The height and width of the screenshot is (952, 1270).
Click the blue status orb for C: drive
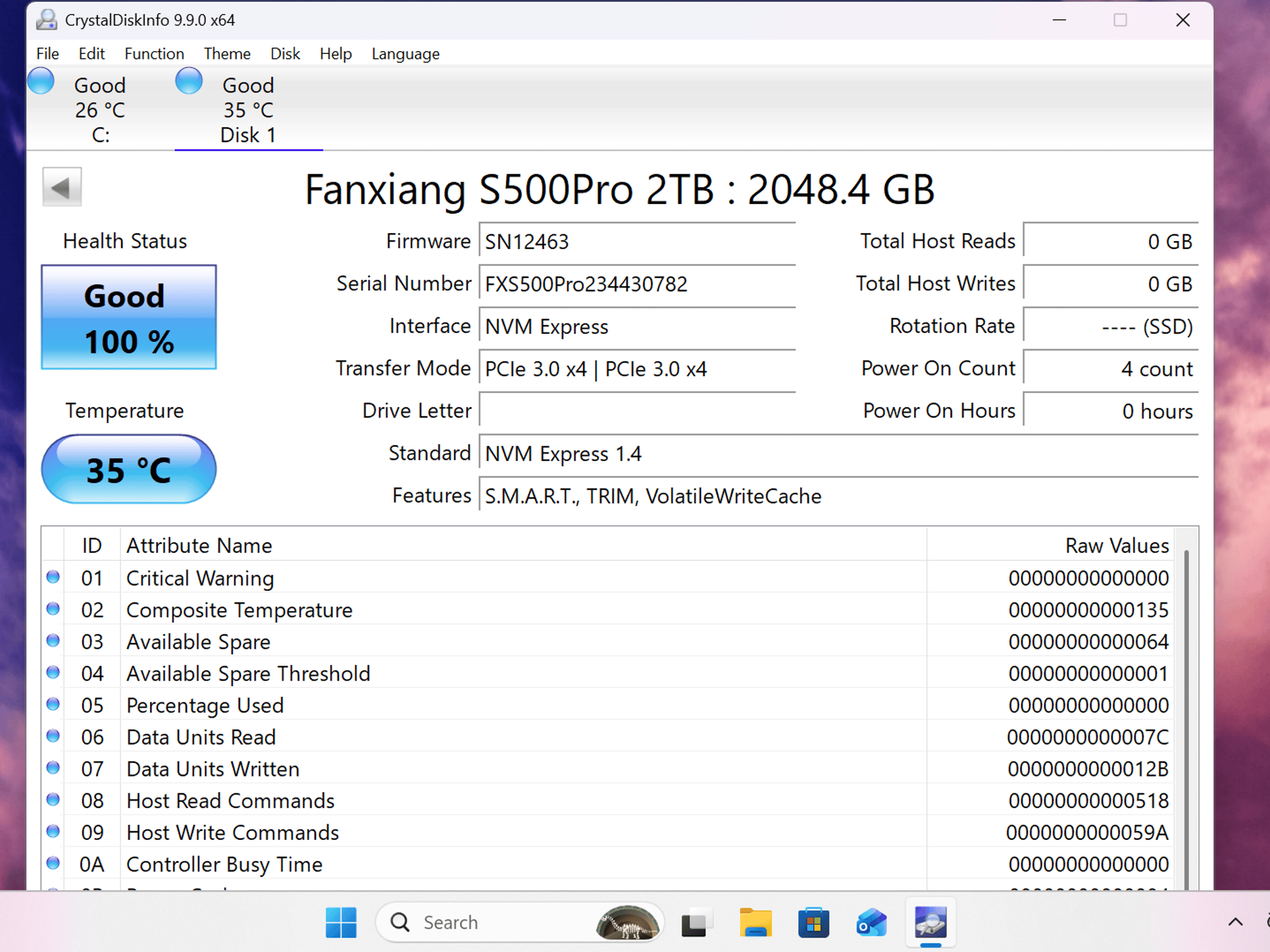41,81
